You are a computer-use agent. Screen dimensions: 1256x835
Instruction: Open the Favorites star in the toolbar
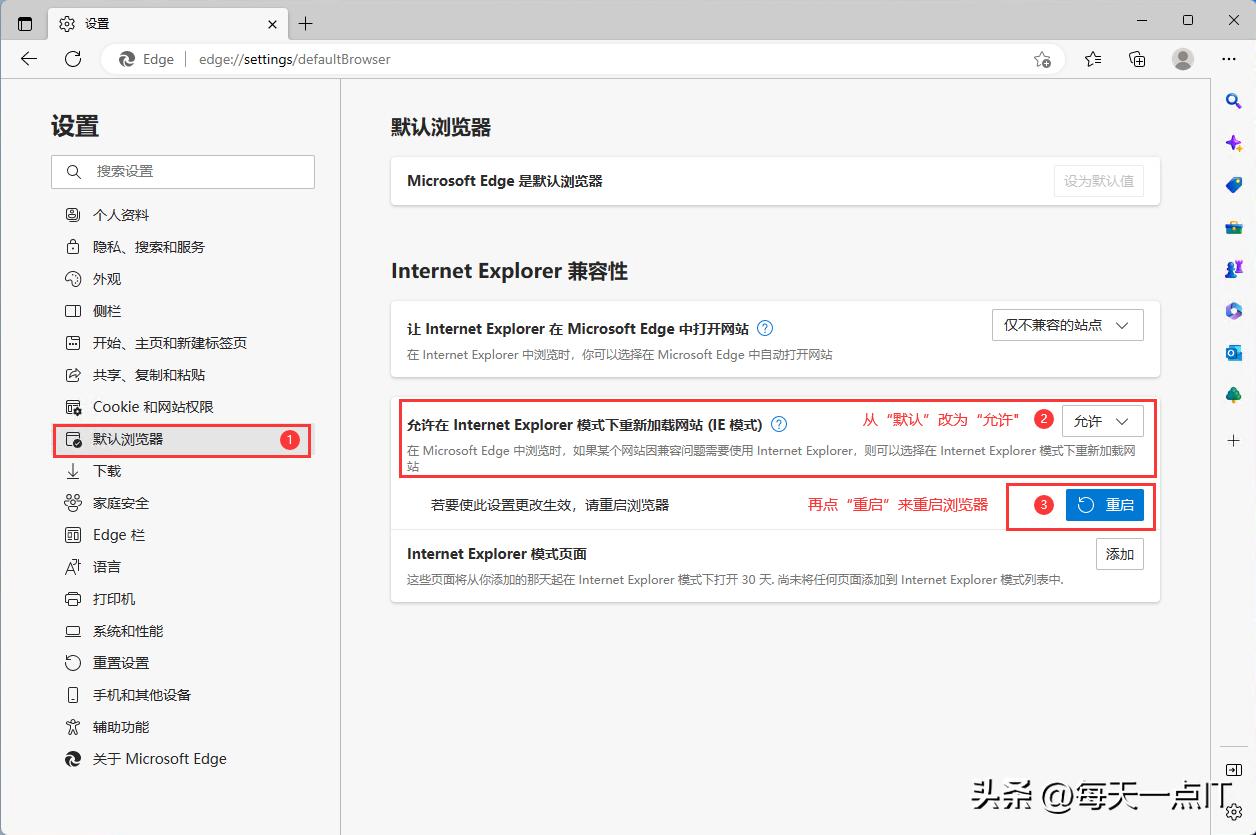[x=1092, y=59]
